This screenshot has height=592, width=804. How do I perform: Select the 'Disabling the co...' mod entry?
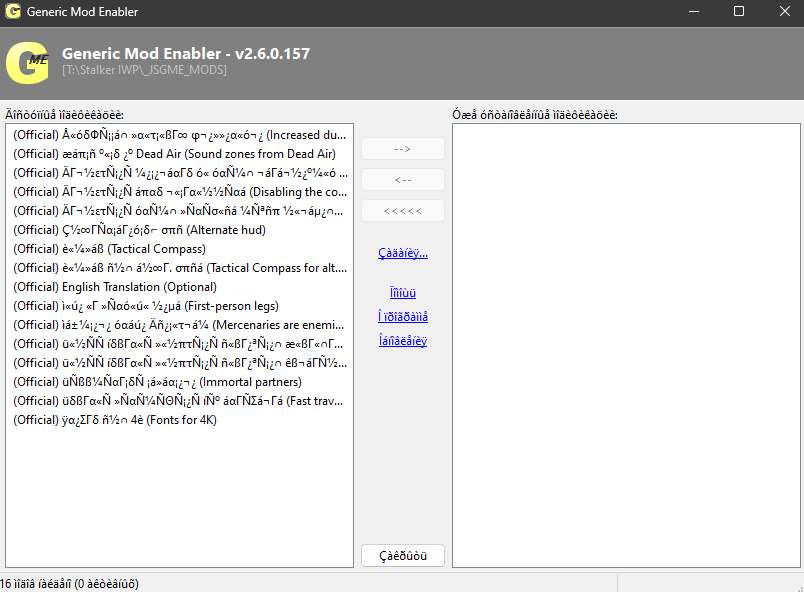pos(179,192)
